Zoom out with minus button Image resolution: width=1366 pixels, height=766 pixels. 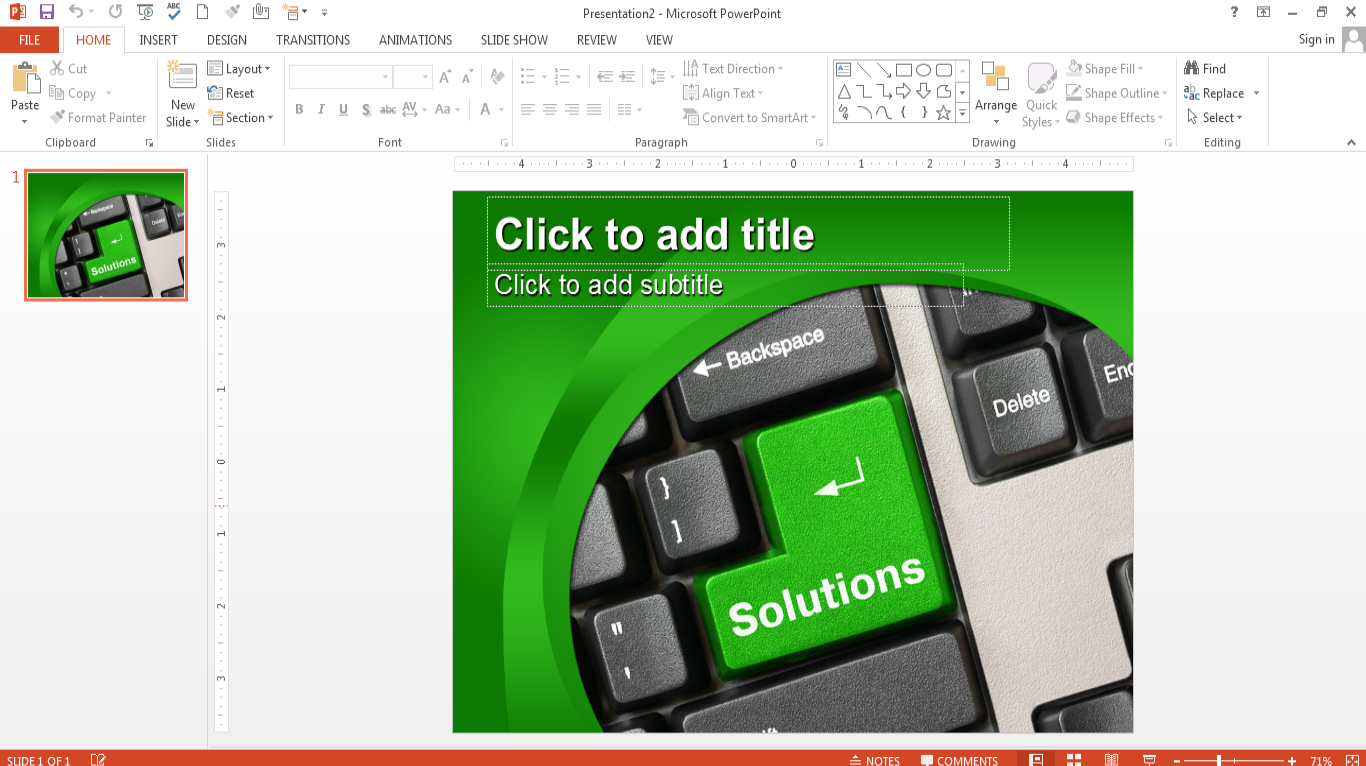tap(1178, 761)
